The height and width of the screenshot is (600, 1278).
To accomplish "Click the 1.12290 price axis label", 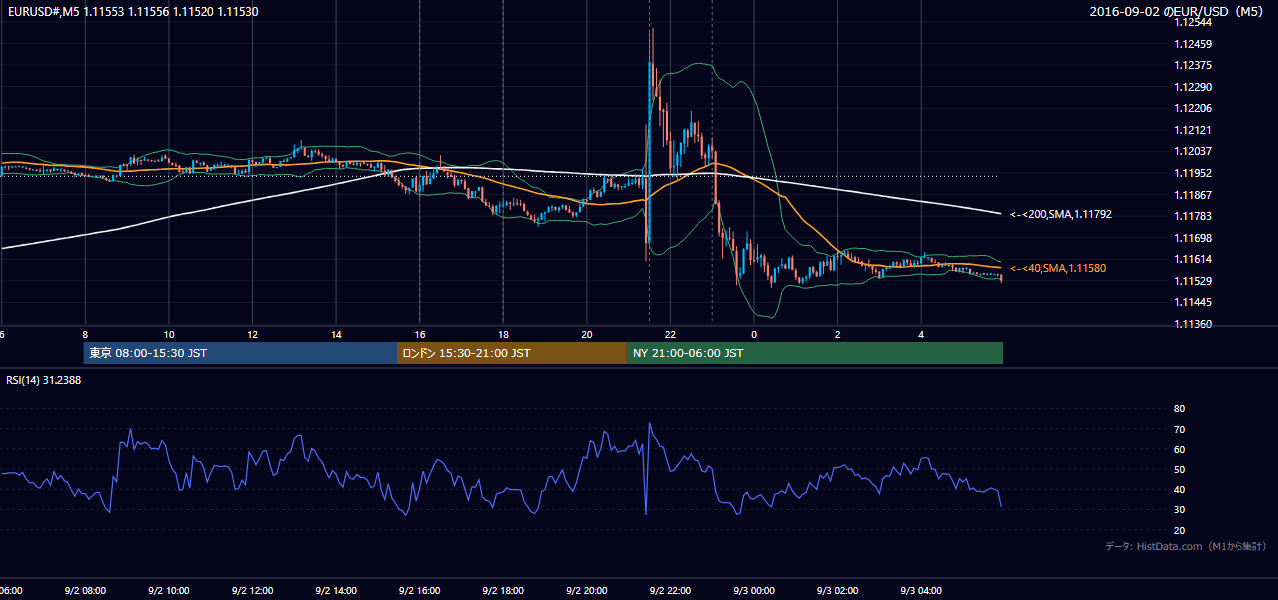I will 1194,87.
